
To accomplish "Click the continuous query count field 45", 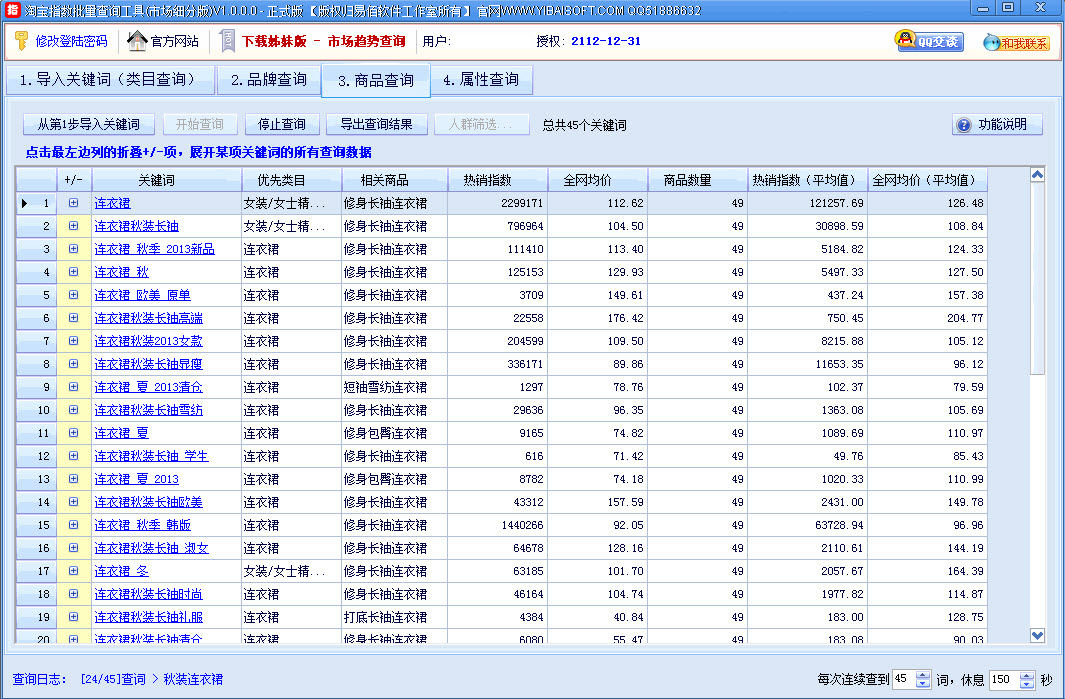I will [x=903, y=679].
